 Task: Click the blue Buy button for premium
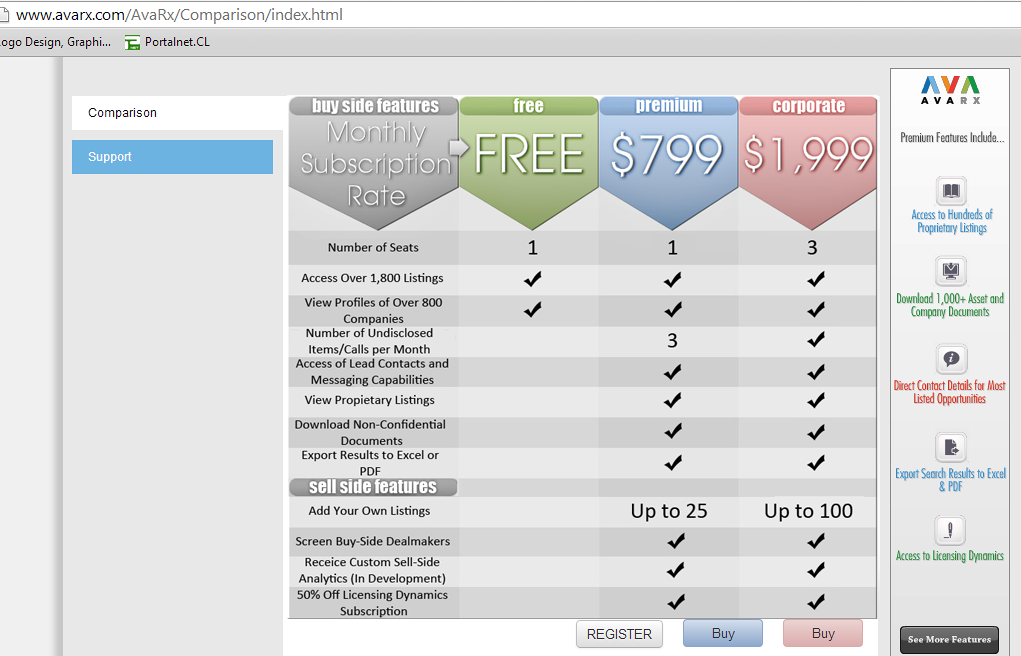point(723,633)
